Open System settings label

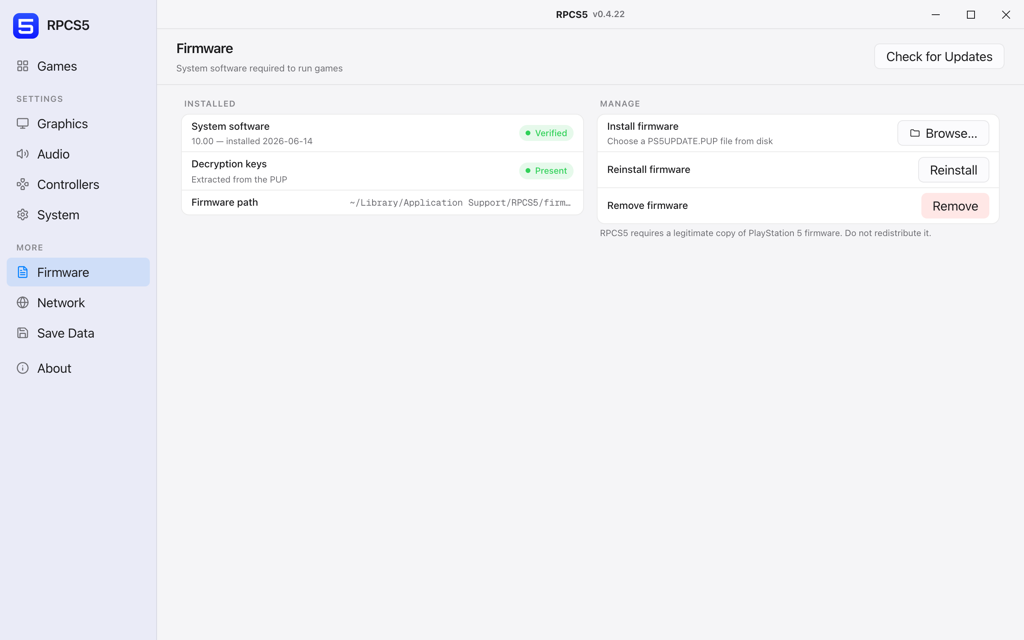tap(58, 215)
